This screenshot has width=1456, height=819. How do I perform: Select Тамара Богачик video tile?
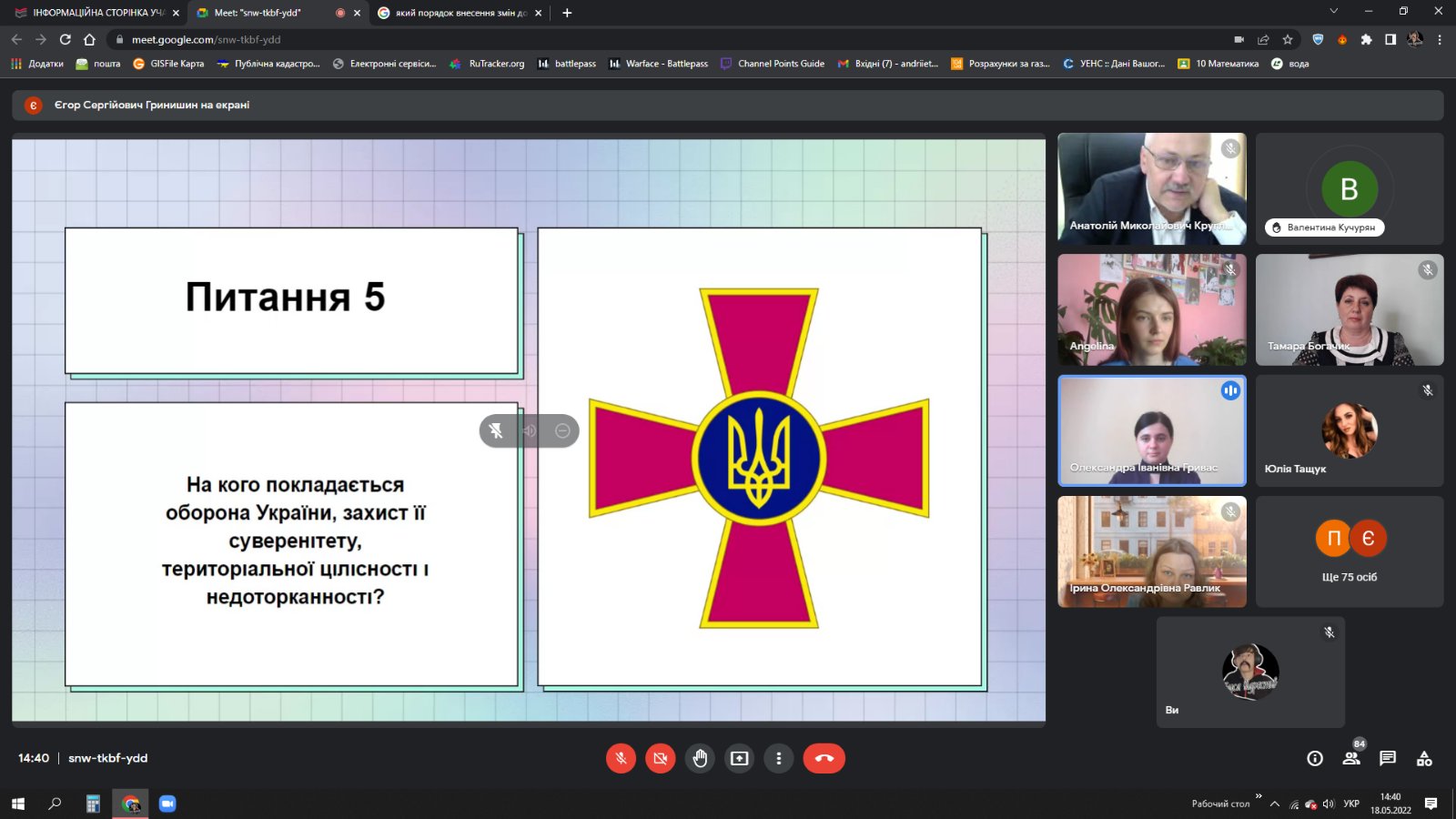[x=1350, y=309]
